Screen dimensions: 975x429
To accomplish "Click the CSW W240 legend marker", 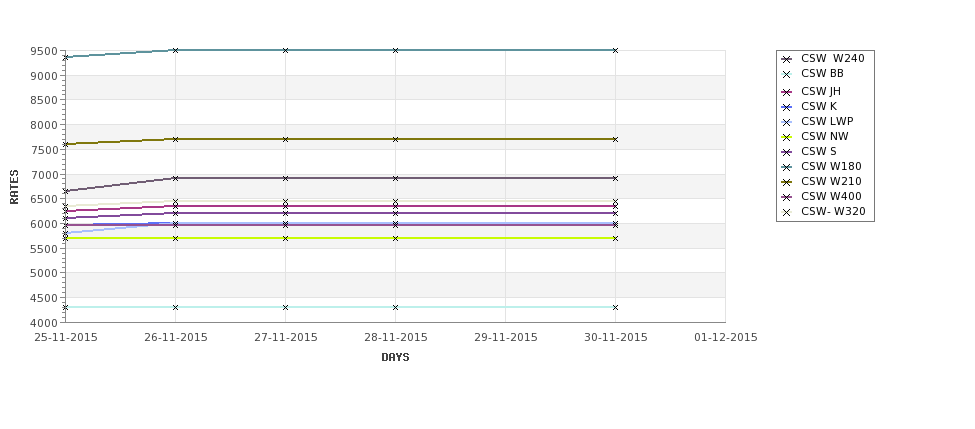I will [x=787, y=59].
